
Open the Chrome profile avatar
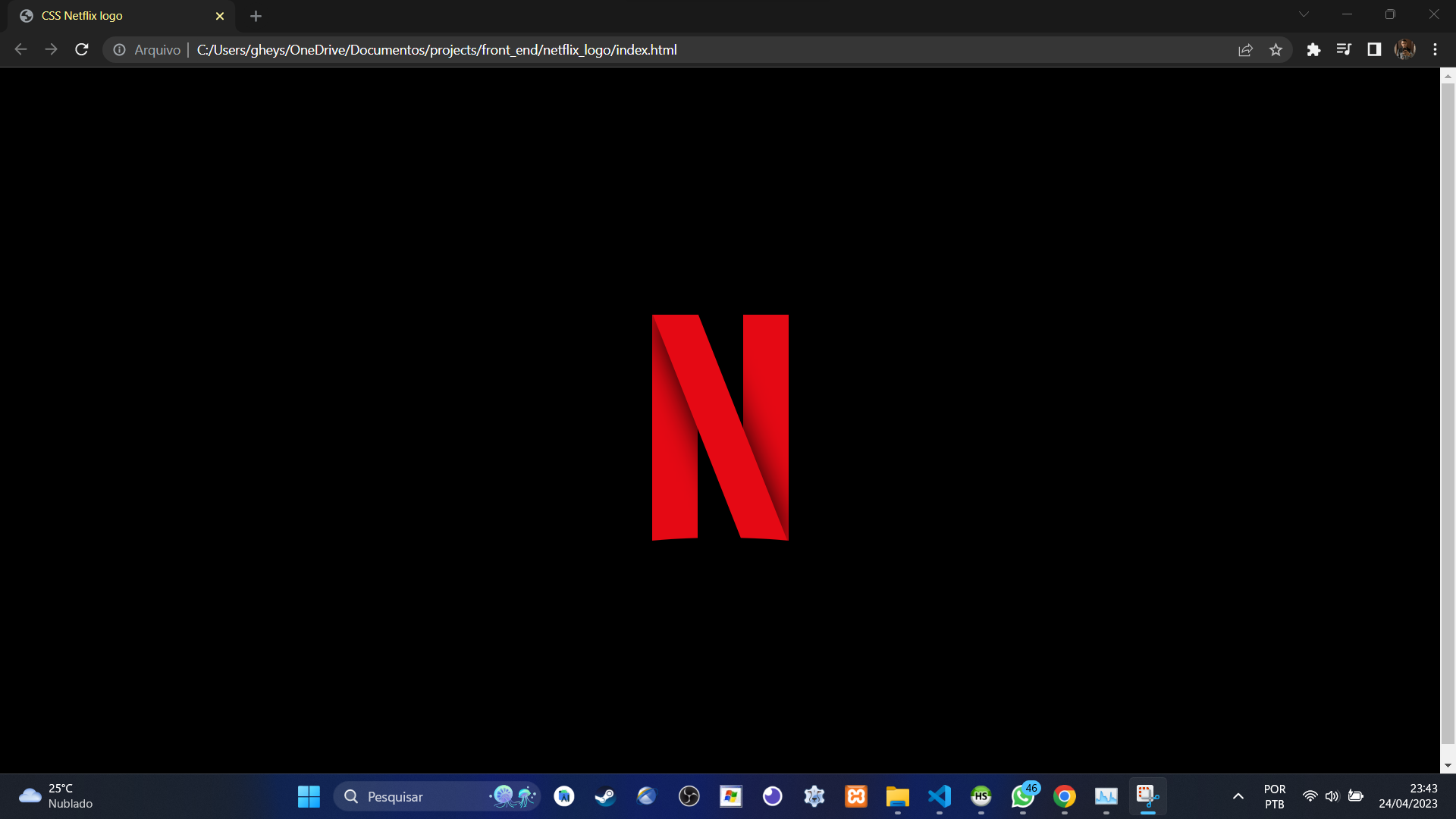1404,50
